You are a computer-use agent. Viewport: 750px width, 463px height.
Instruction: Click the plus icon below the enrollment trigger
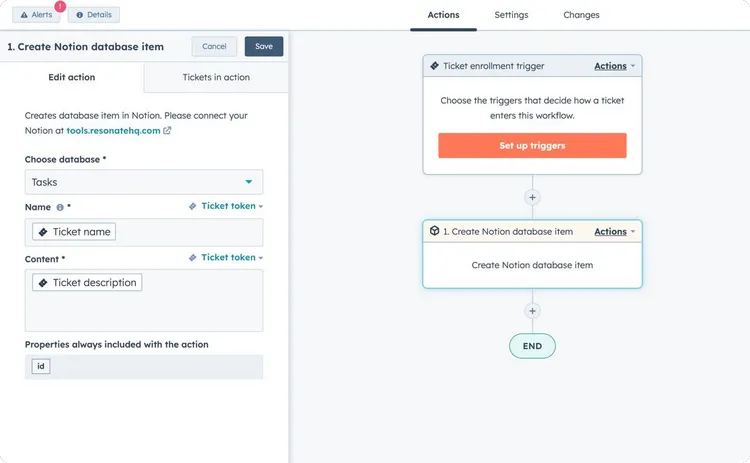click(x=532, y=197)
